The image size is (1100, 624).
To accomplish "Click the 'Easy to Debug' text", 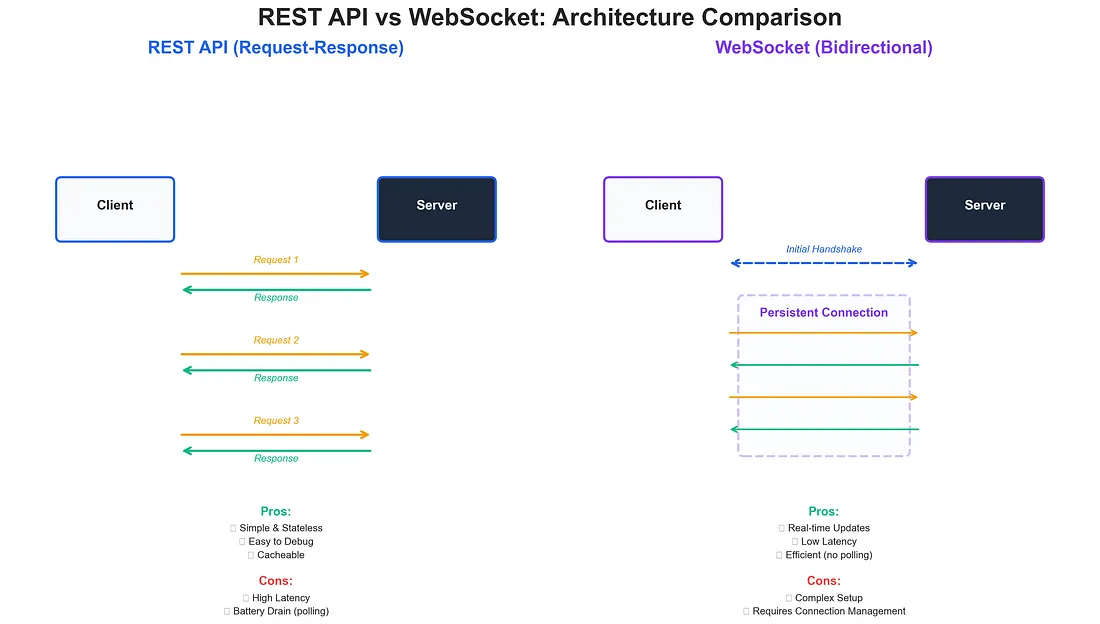I will point(280,542).
